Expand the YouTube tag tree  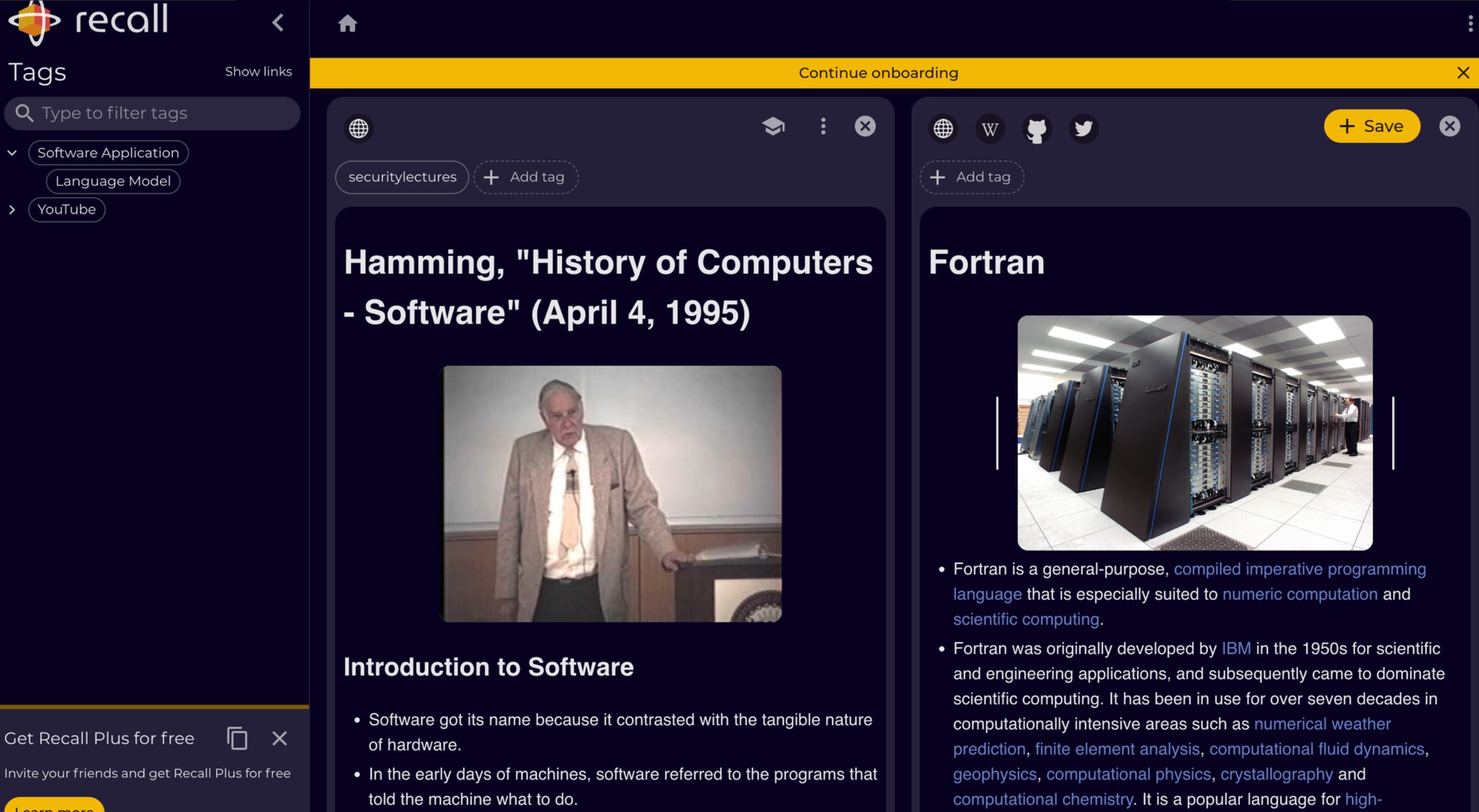[12, 209]
